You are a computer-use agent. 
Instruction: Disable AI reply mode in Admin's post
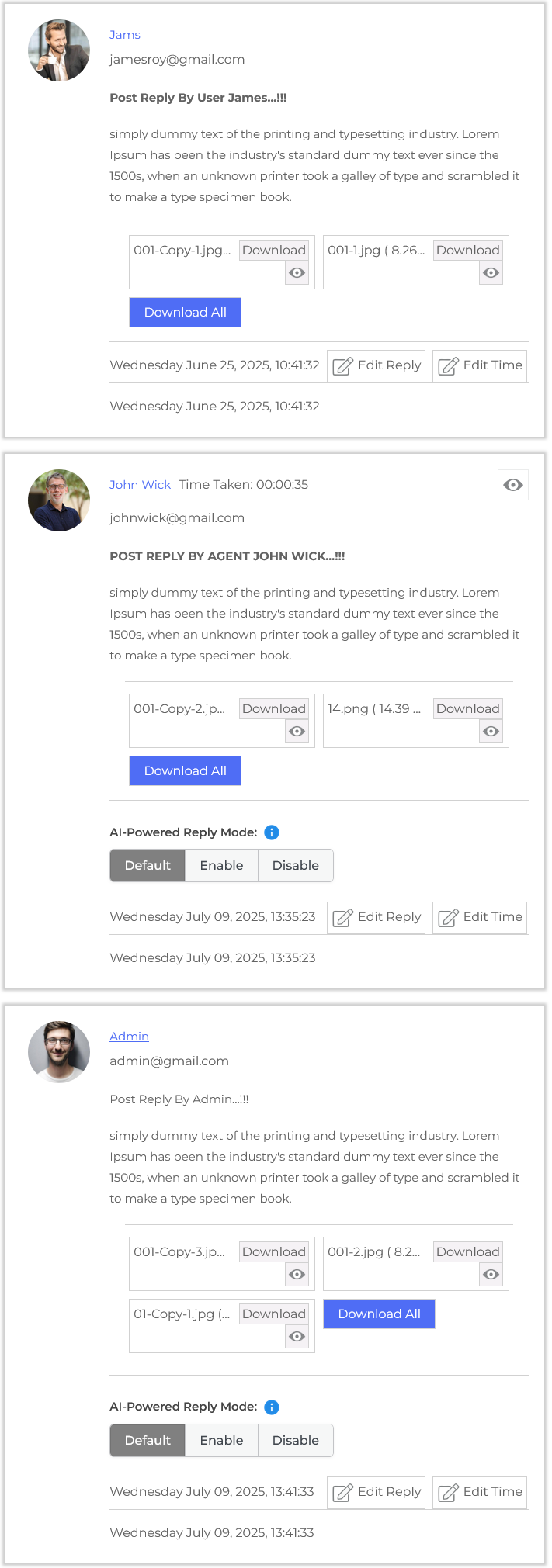pyautogui.click(x=295, y=1441)
